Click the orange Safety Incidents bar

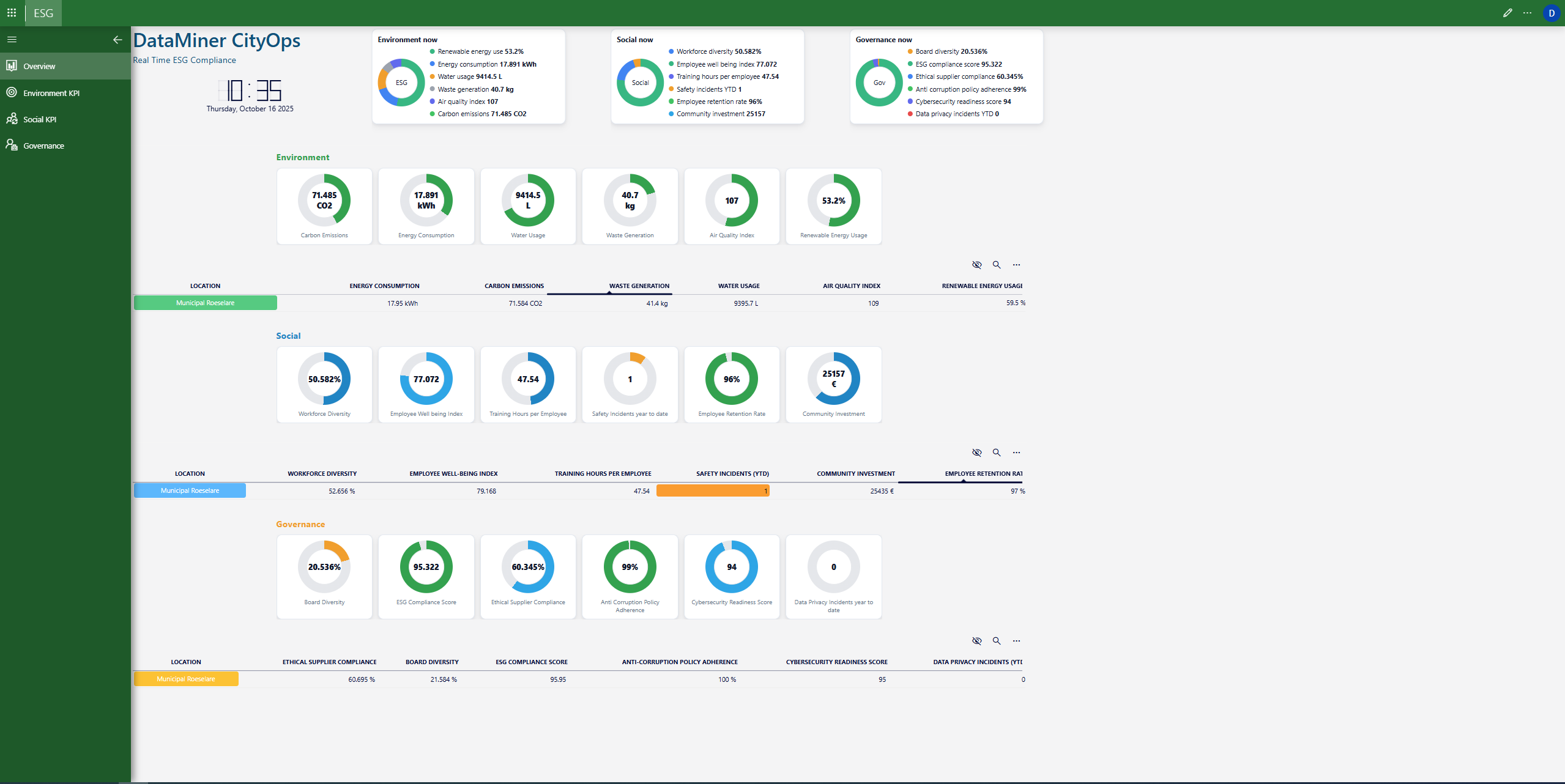point(713,490)
